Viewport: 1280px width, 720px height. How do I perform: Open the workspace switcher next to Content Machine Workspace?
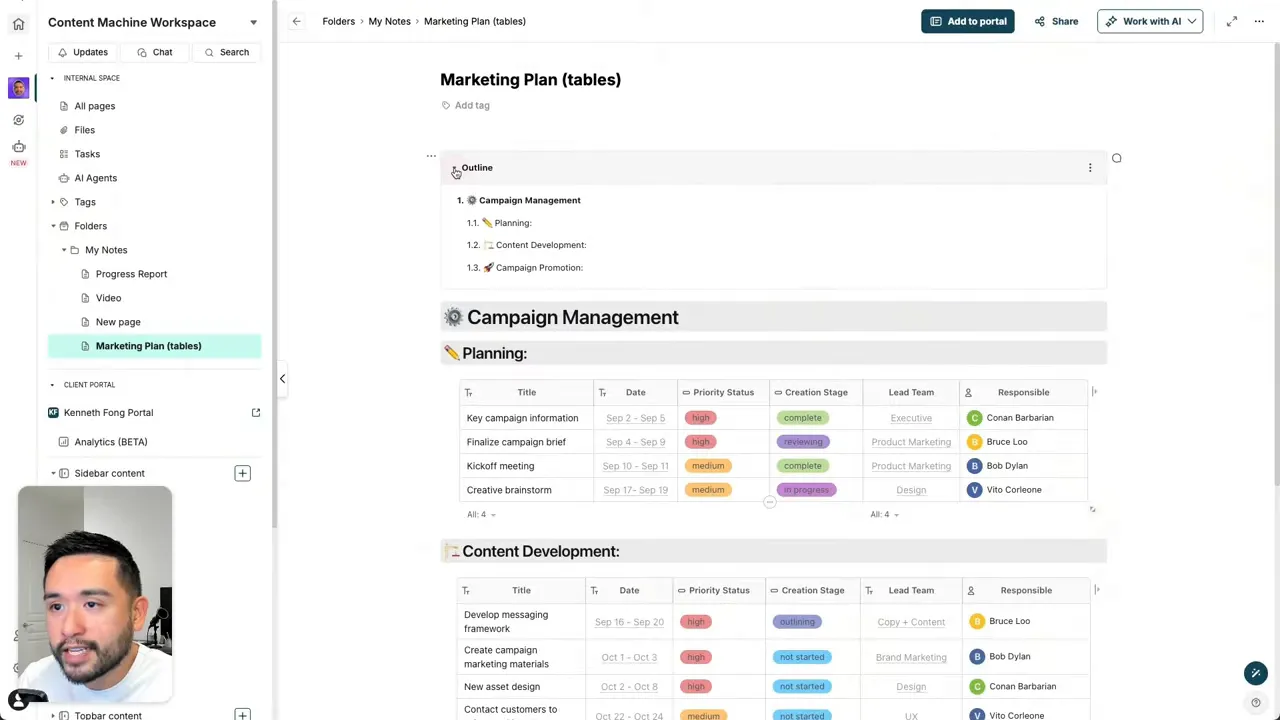tap(253, 21)
